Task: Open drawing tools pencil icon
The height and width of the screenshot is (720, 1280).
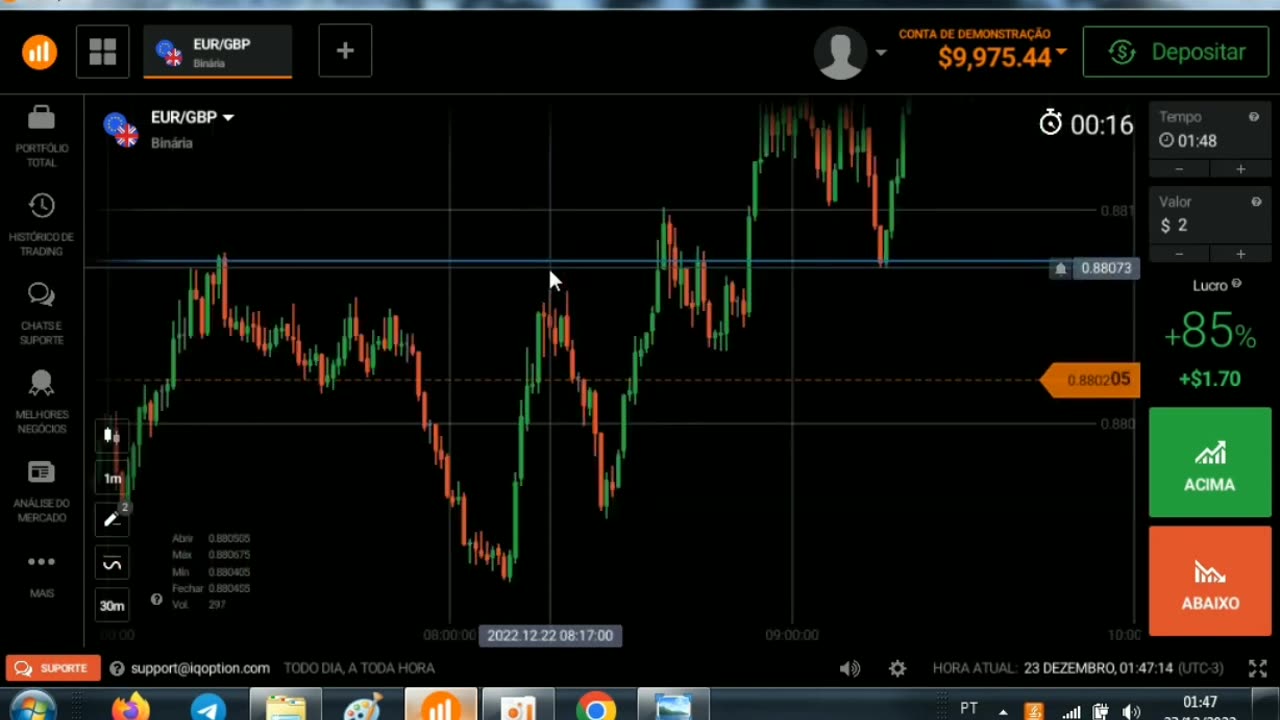Action: coord(112,520)
